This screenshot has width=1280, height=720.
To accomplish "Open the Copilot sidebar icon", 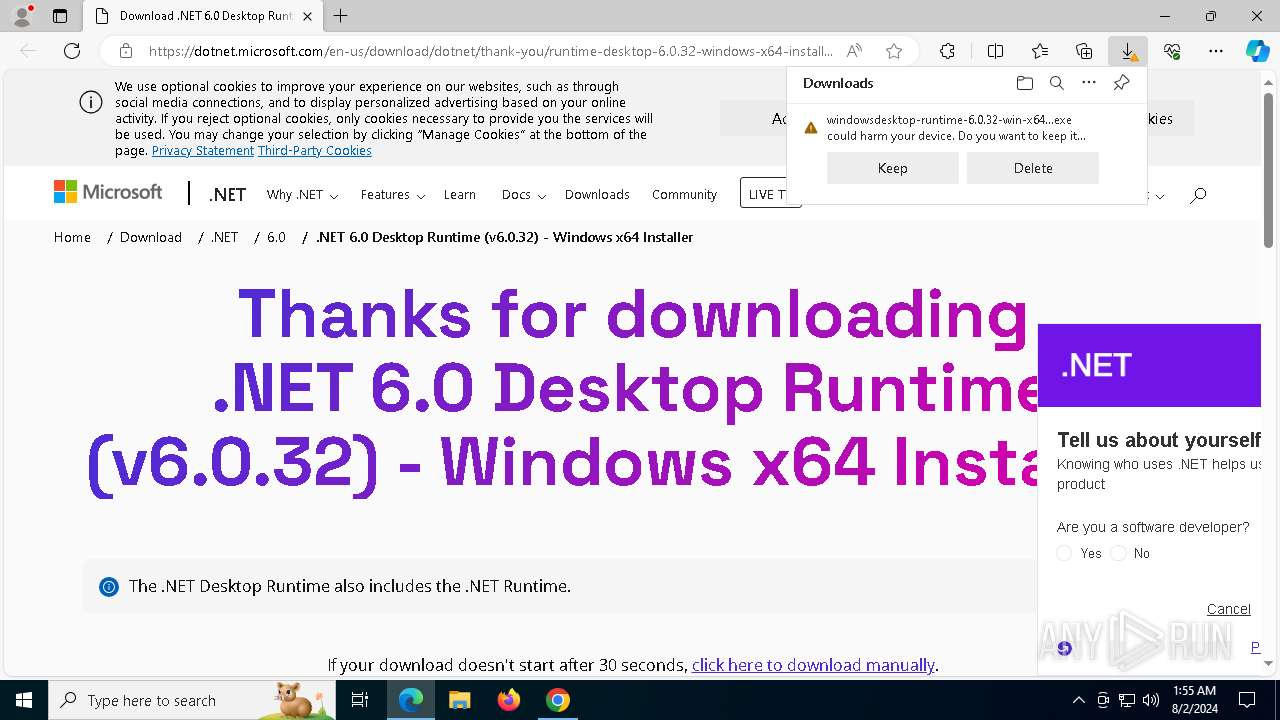I will coord(1257,51).
